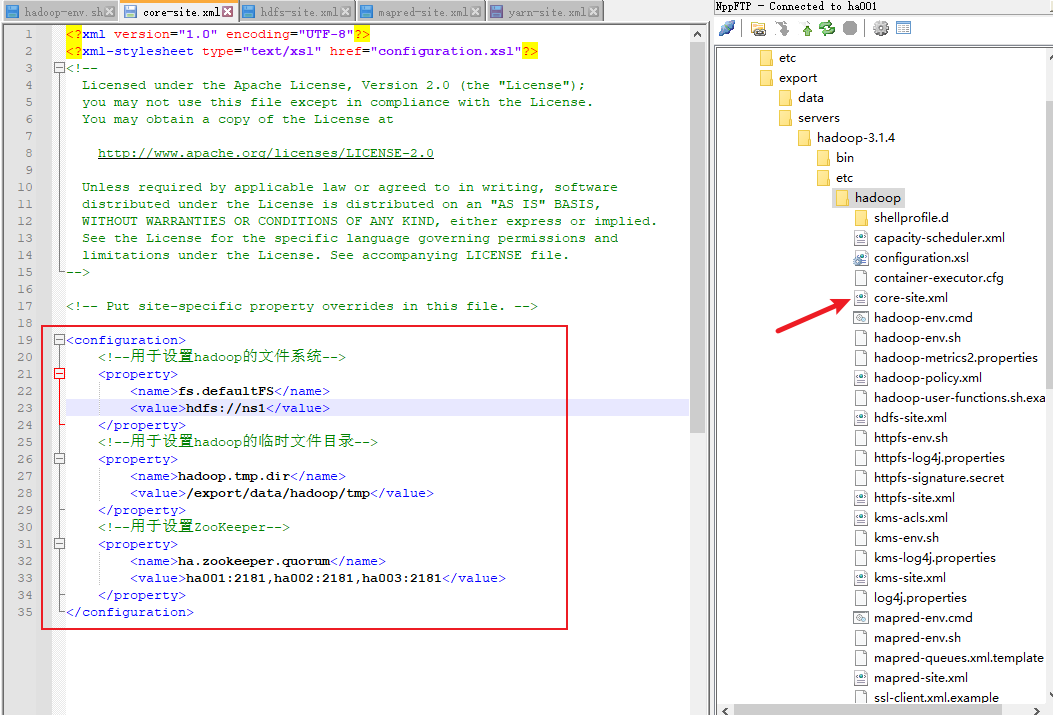Click line number 17 in the margin
Image resolution: width=1053 pixels, height=715 pixels.
(25, 306)
